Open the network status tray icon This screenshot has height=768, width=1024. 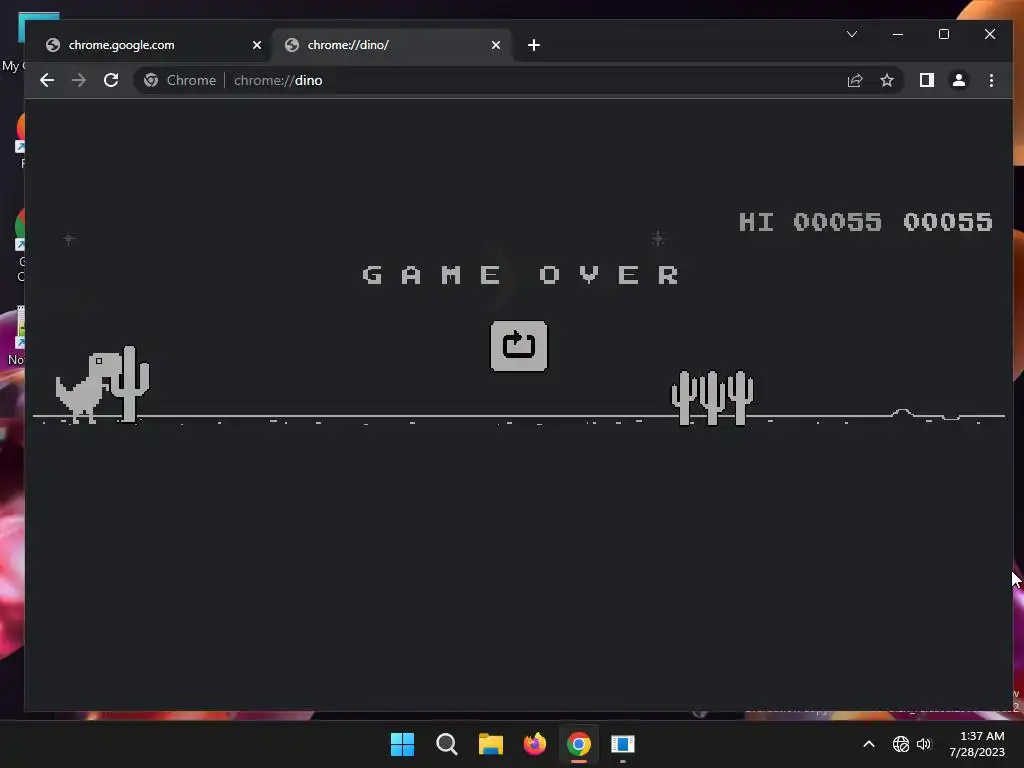[x=901, y=744]
